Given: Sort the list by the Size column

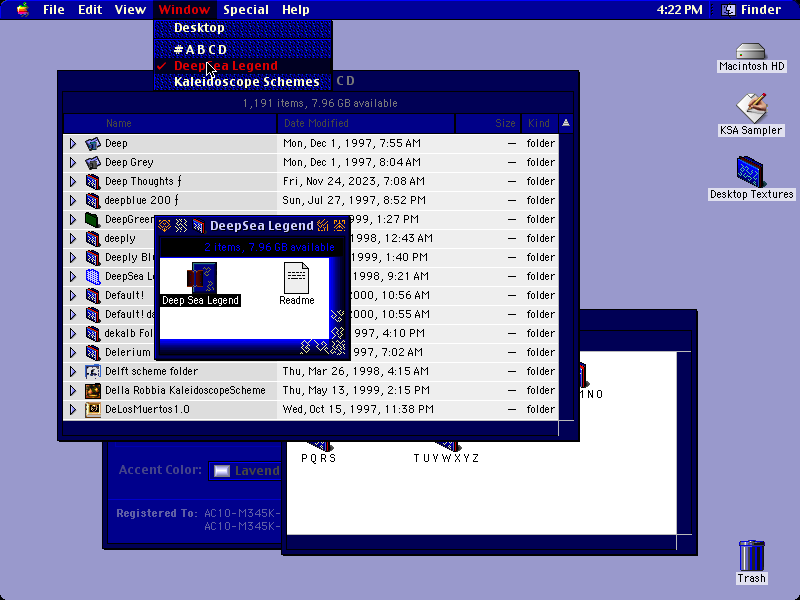Looking at the screenshot, I should pos(488,123).
